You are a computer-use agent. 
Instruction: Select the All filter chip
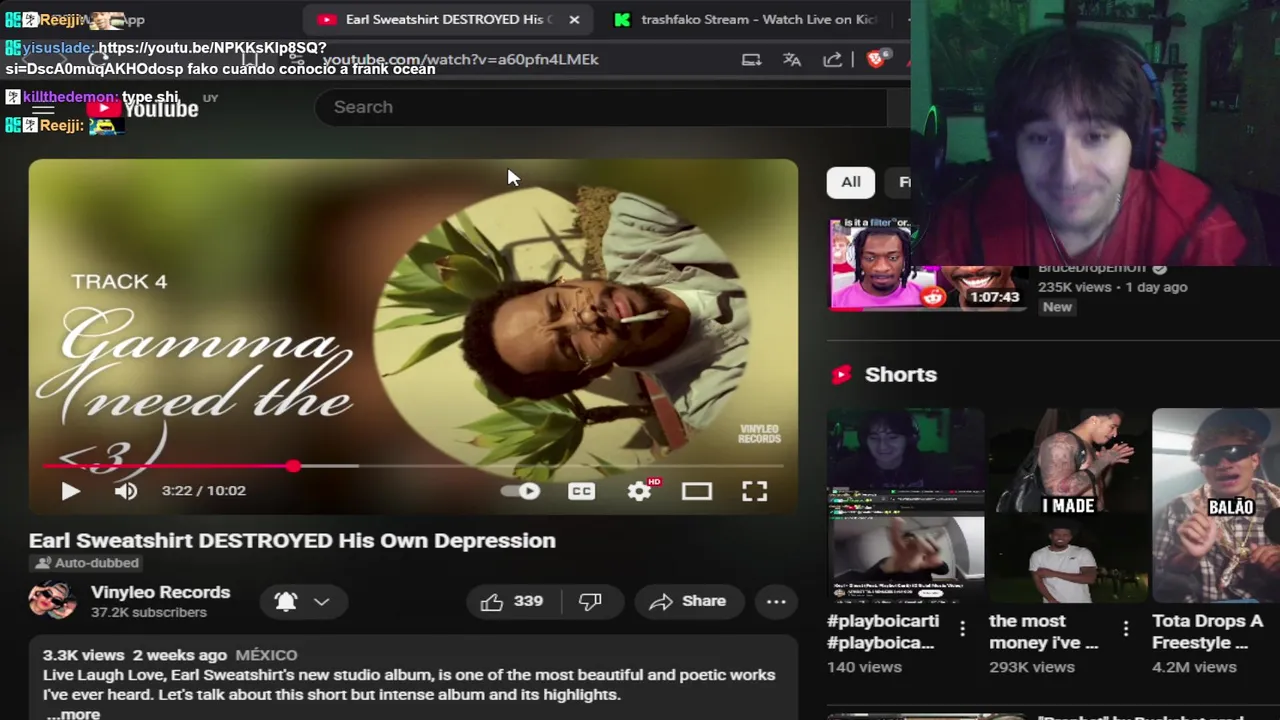tap(851, 182)
